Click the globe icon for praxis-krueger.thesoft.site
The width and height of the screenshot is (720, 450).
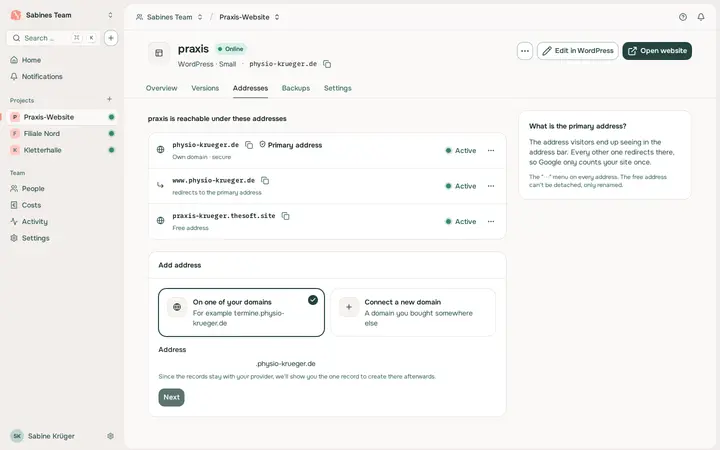[160, 221]
